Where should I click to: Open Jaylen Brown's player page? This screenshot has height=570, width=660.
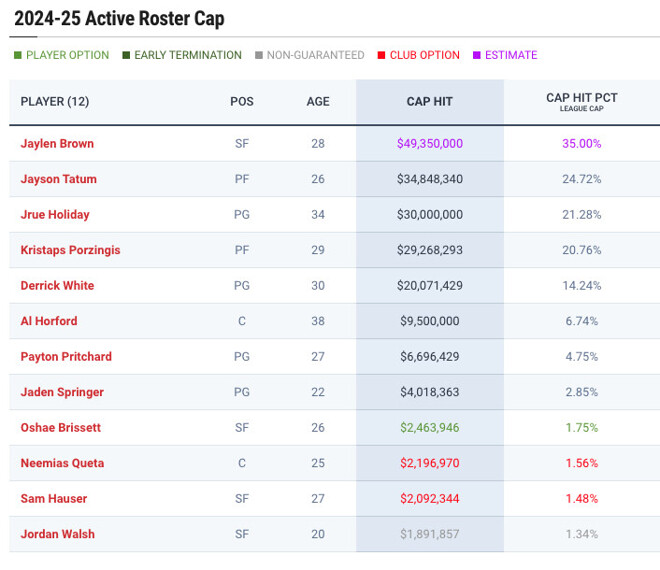57,144
